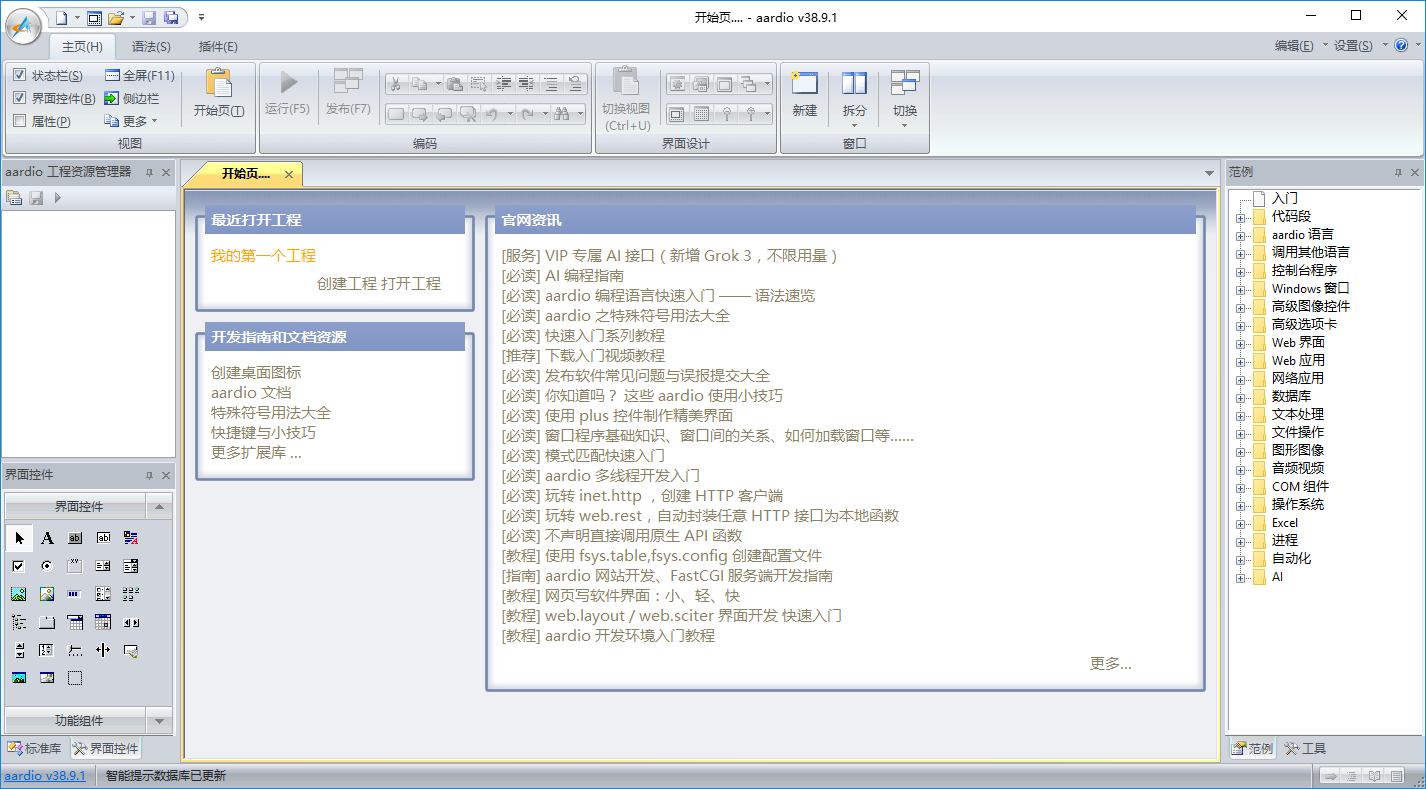Expand the 数据库 tree node
This screenshot has height=789, width=1426.
point(1241,397)
